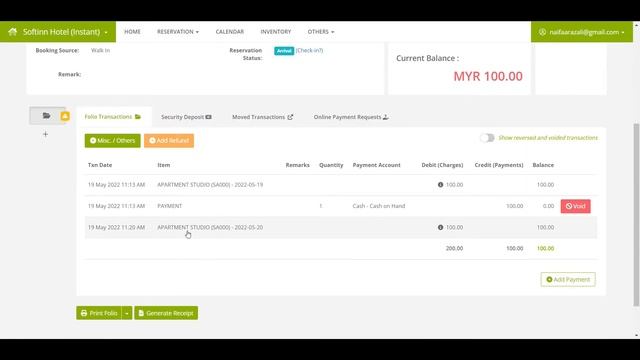Add a new folio with plus icon
This screenshot has width=640, height=360.
tap(45, 134)
